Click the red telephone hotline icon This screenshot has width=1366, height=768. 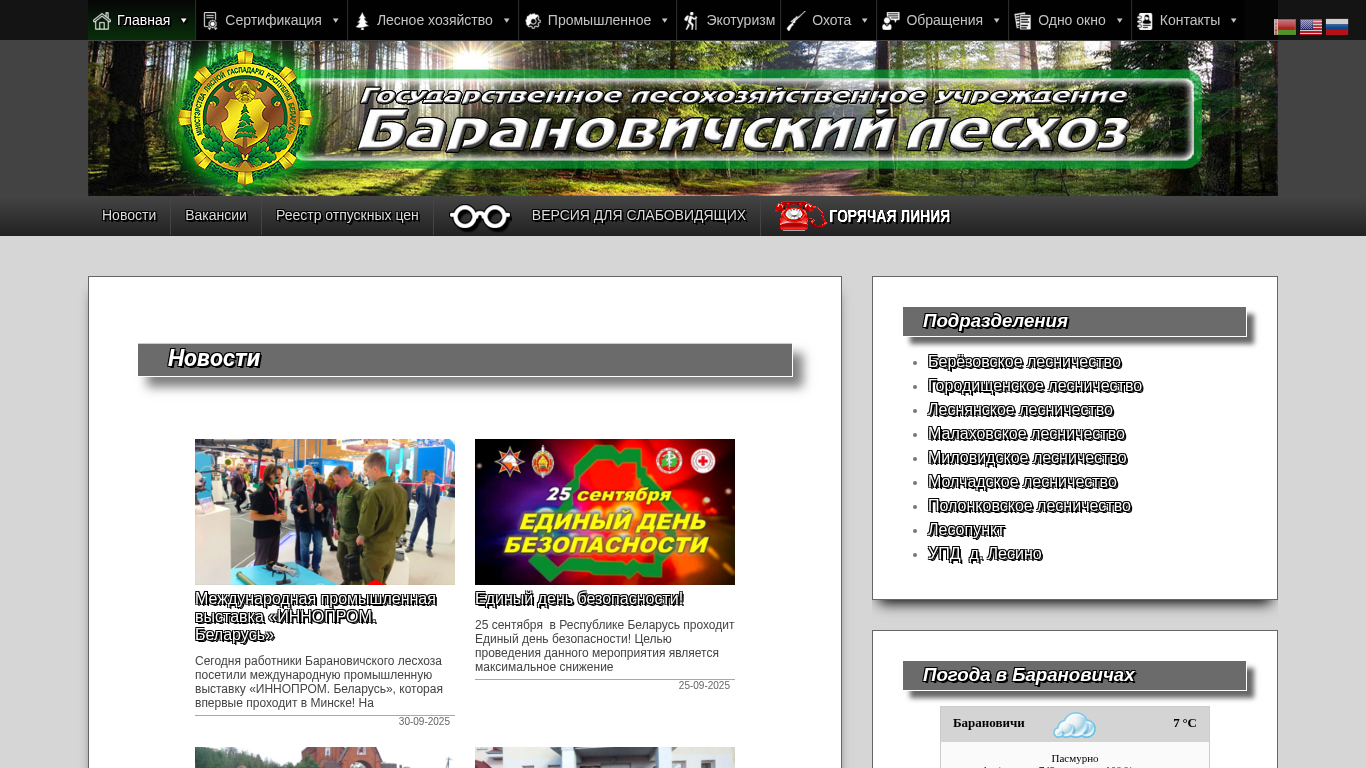point(800,216)
